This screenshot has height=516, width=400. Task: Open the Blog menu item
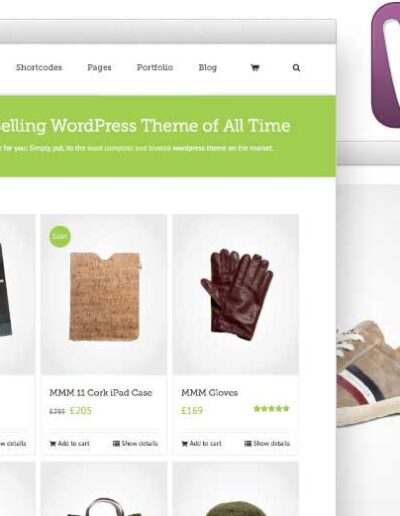pyautogui.click(x=208, y=68)
